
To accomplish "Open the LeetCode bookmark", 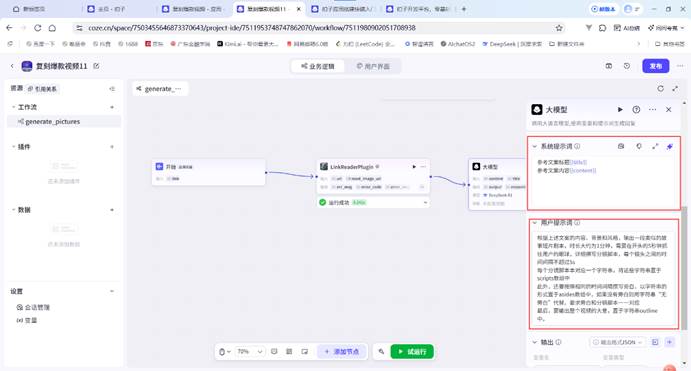I will (364, 44).
